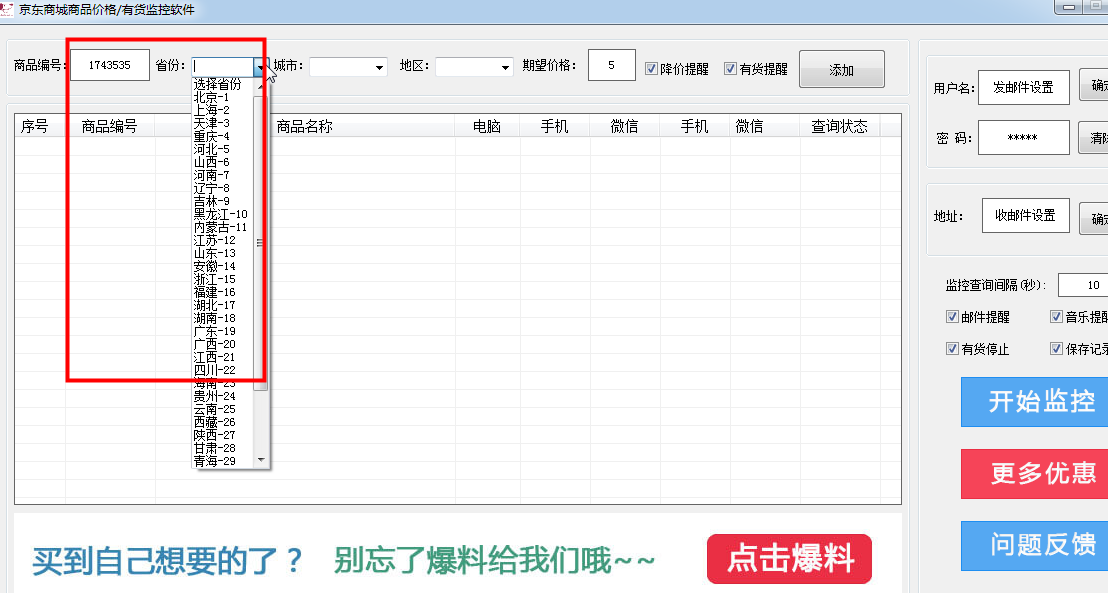Viewport: 1108px width, 593px height.
Task: Click the 商品名称 column header
Action: point(305,127)
